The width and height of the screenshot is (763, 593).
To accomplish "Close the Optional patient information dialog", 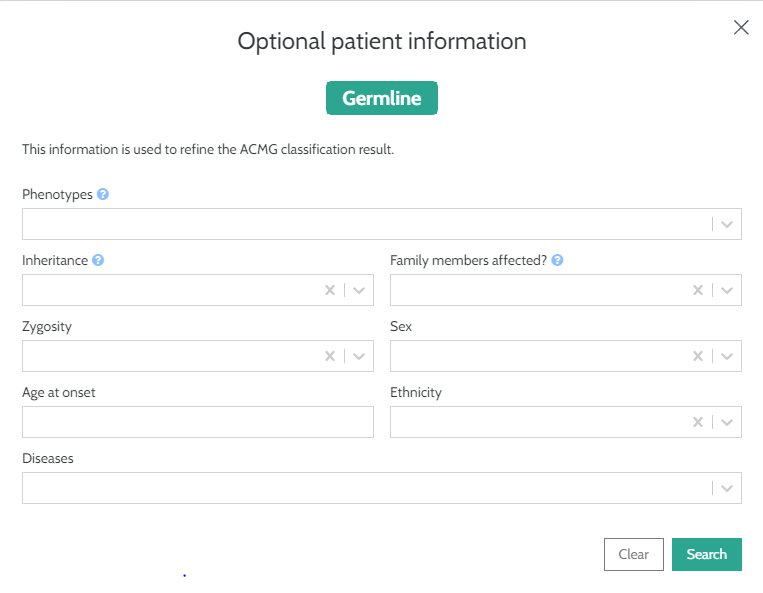I will pyautogui.click(x=741, y=28).
